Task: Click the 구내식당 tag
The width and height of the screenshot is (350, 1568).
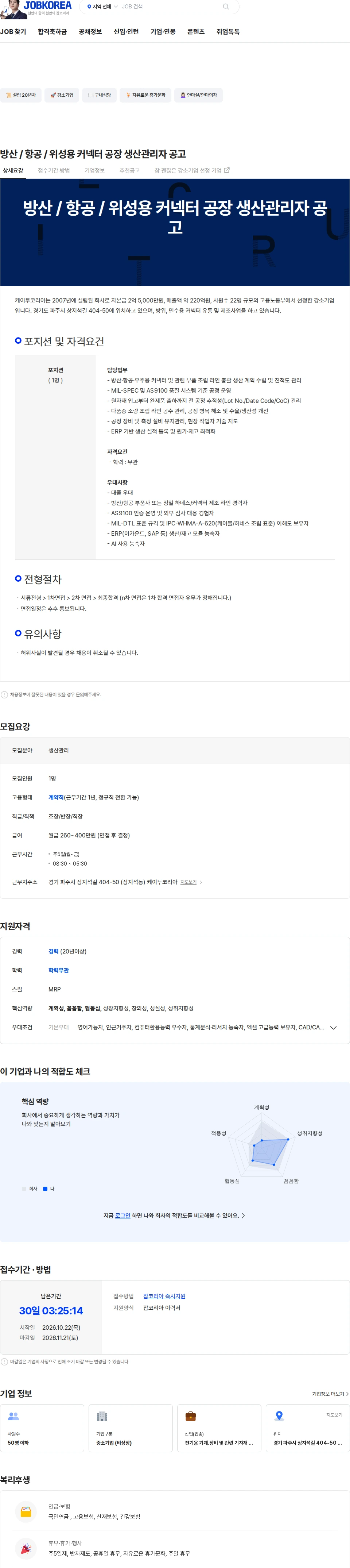Action: pos(99,95)
